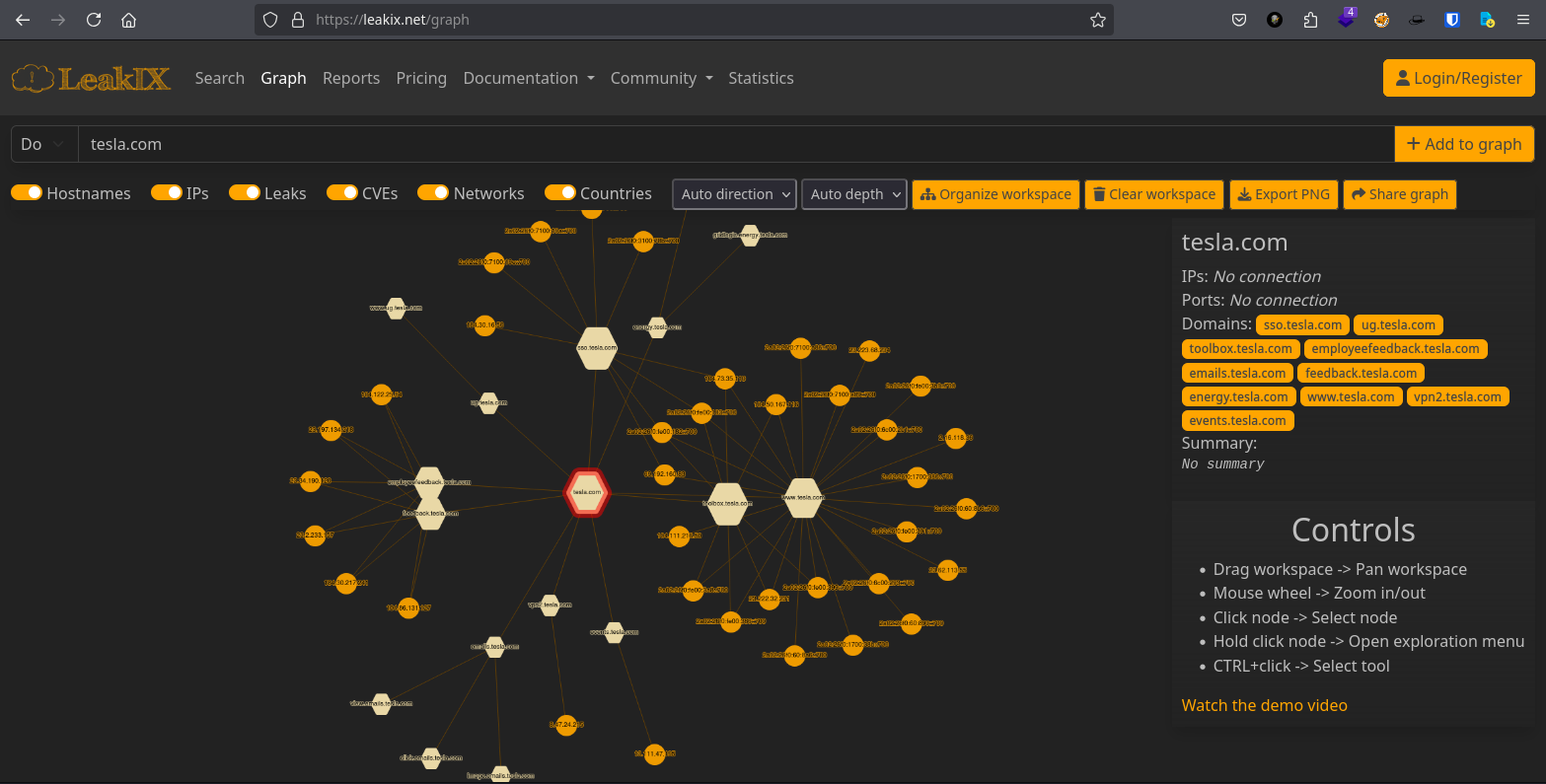The image size is (1546, 784).
Task: Open the Statistics page
Action: tap(761, 78)
